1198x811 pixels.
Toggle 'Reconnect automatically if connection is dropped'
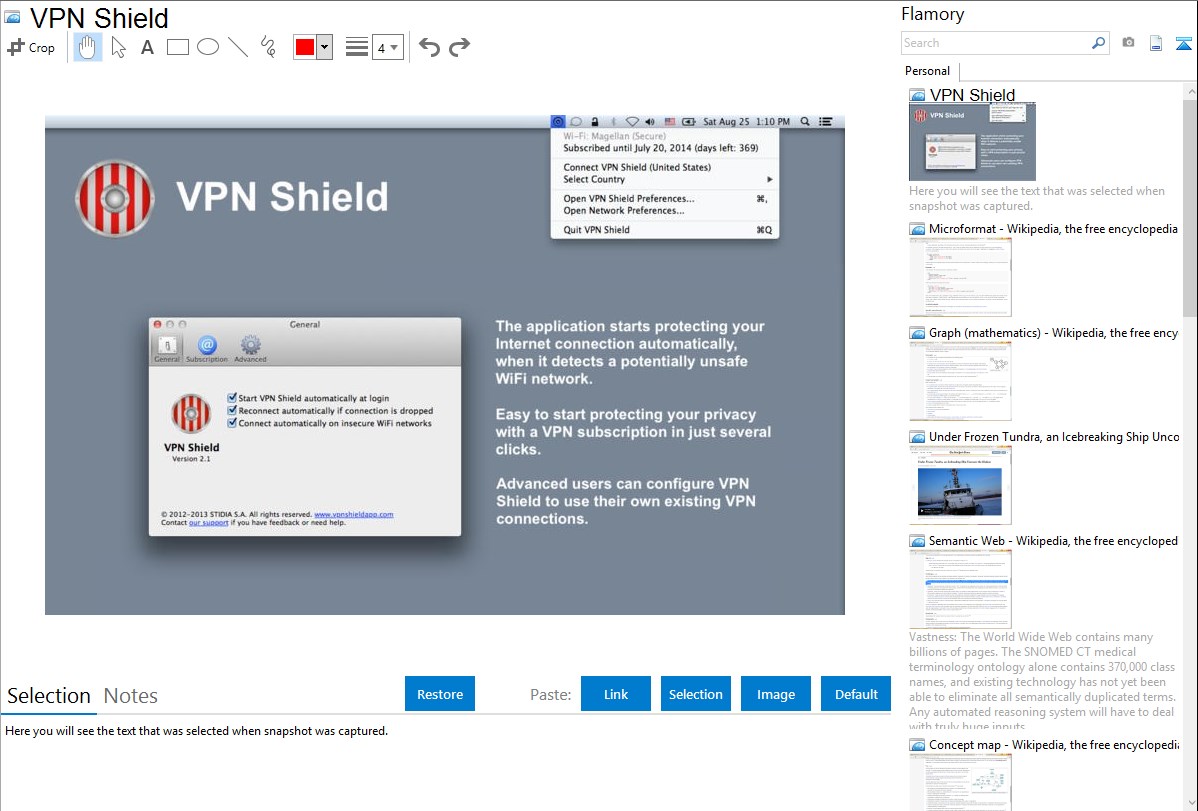tap(232, 410)
